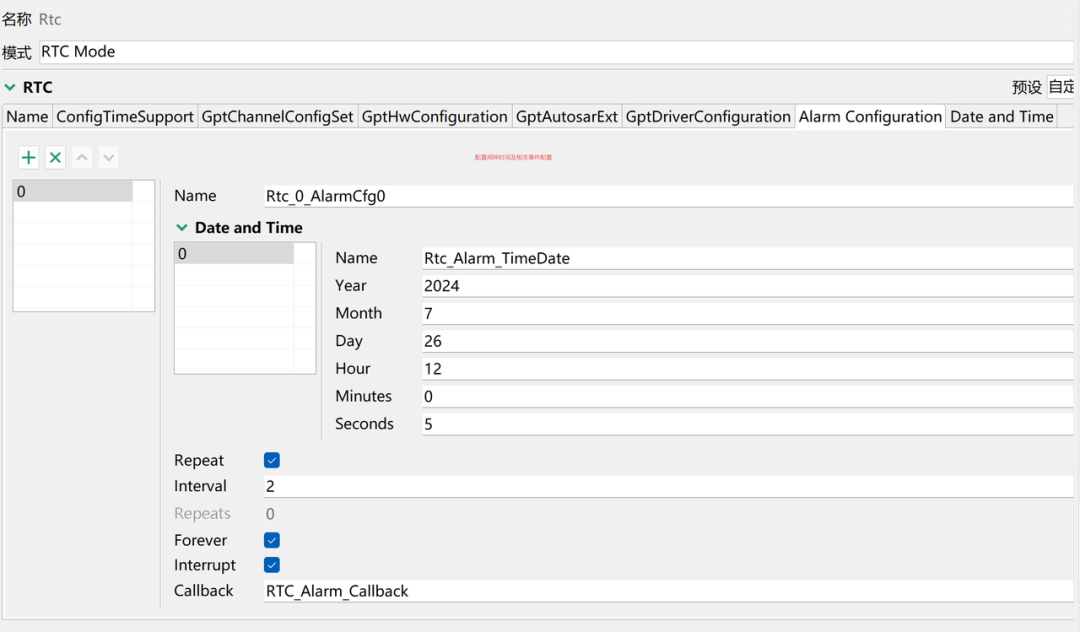Open the preset dropdown at top right
The width and height of the screenshot is (1080, 632).
1061,88
